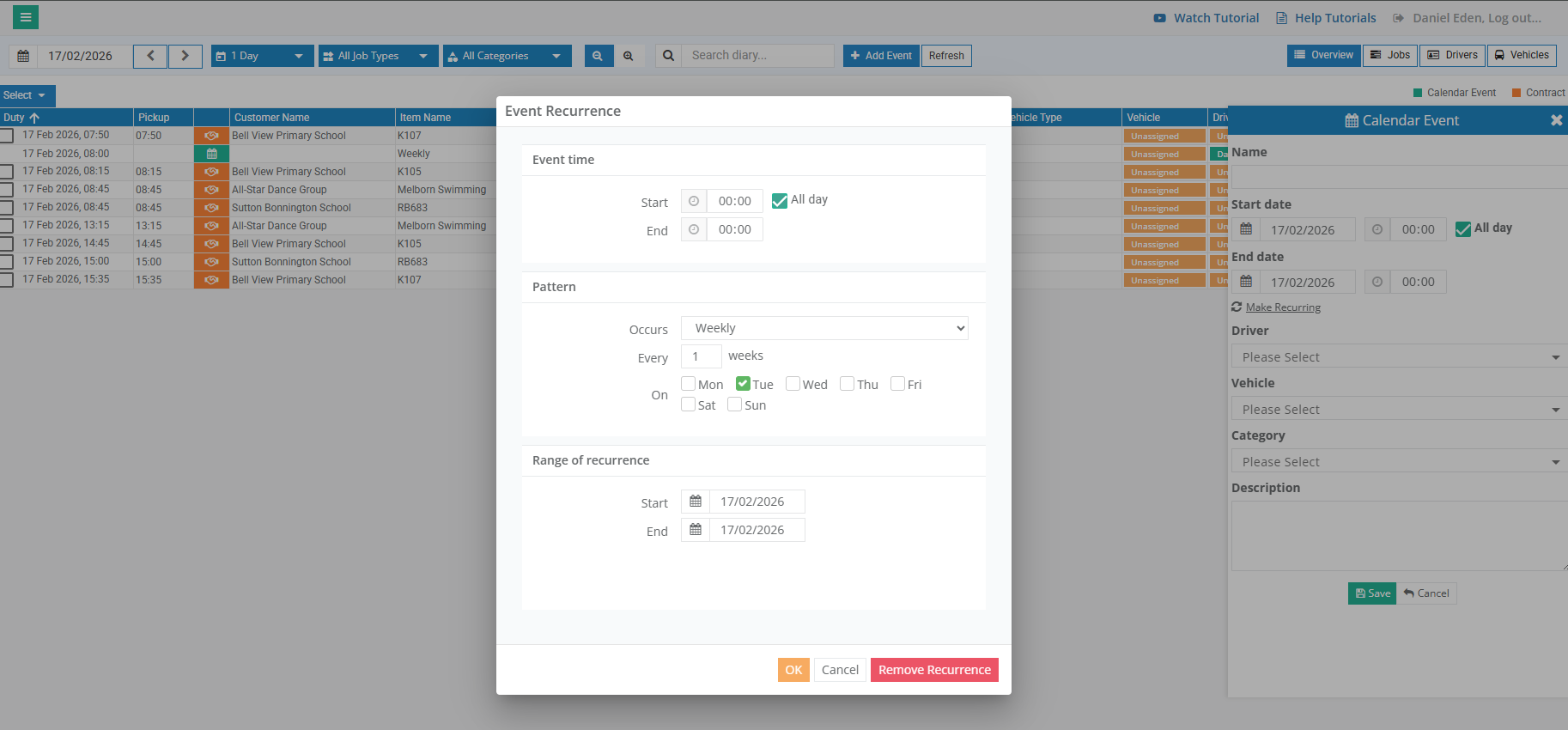This screenshot has width=1568, height=730.
Task: Open calendar picker for recurrence range start
Action: pyautogui.click(x=696, y=502)
